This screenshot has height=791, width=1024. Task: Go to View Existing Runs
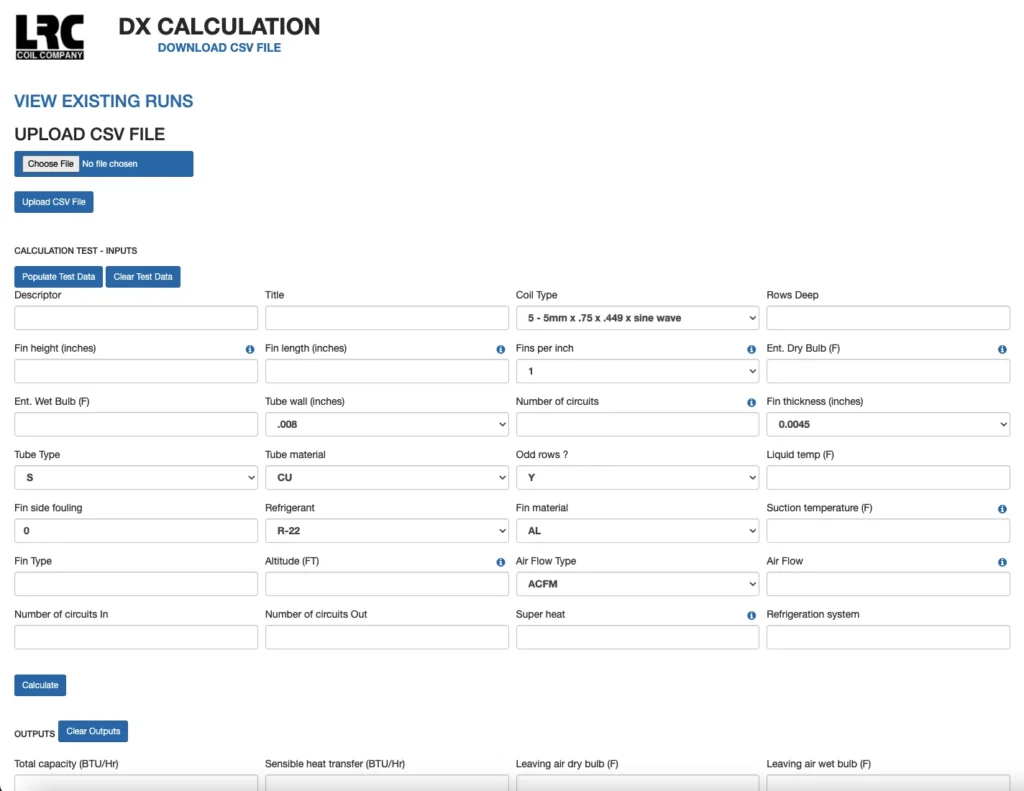coord(104,101)
